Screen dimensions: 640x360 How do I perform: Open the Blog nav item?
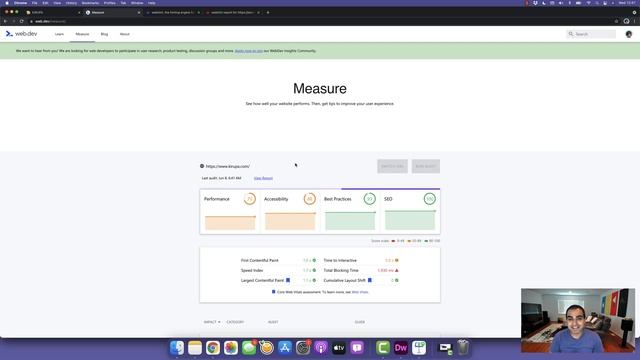[104, 34]
